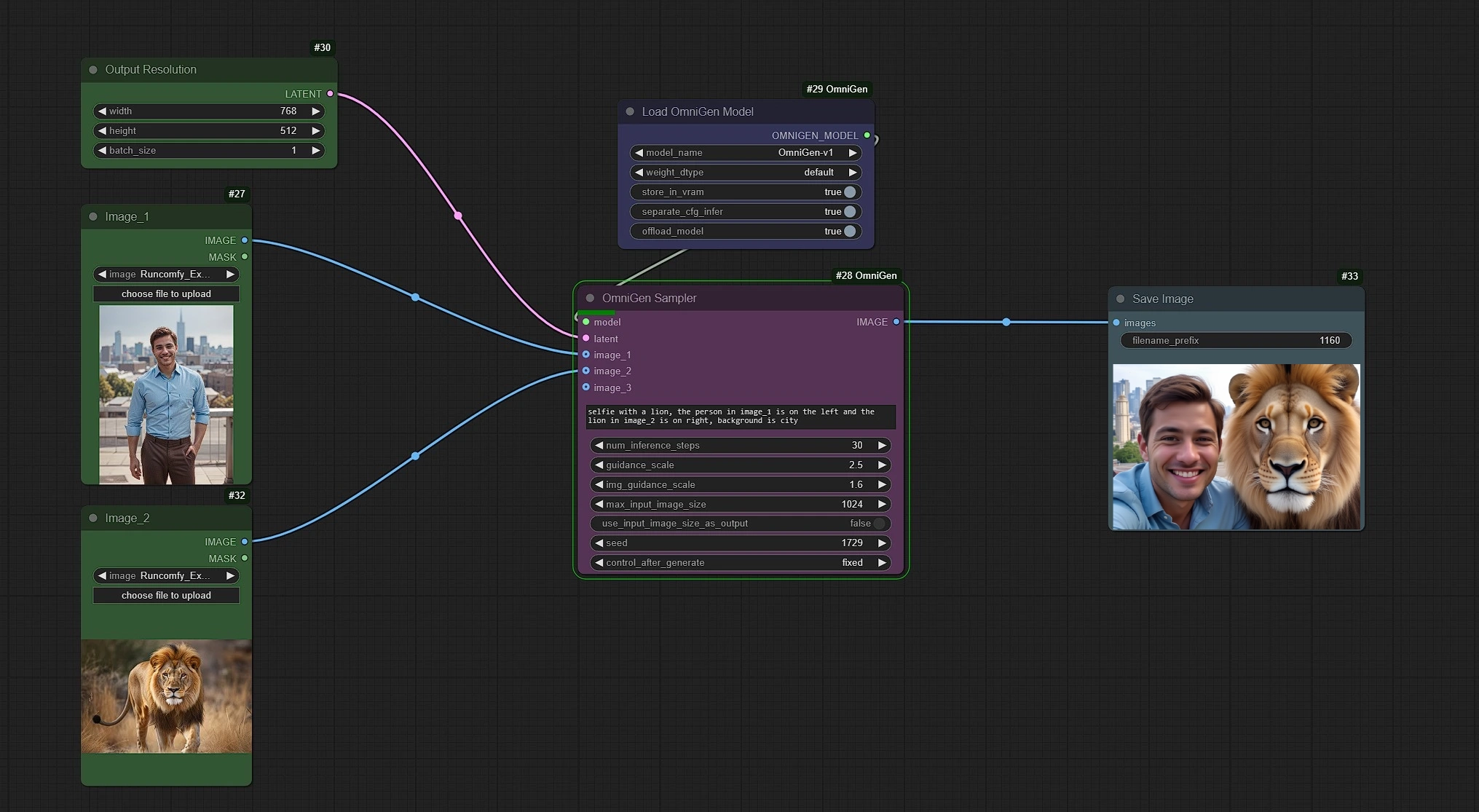Click LATENT output connector of Output Resolution
The height and width of the screenshot is (812, 1479).
331,94
